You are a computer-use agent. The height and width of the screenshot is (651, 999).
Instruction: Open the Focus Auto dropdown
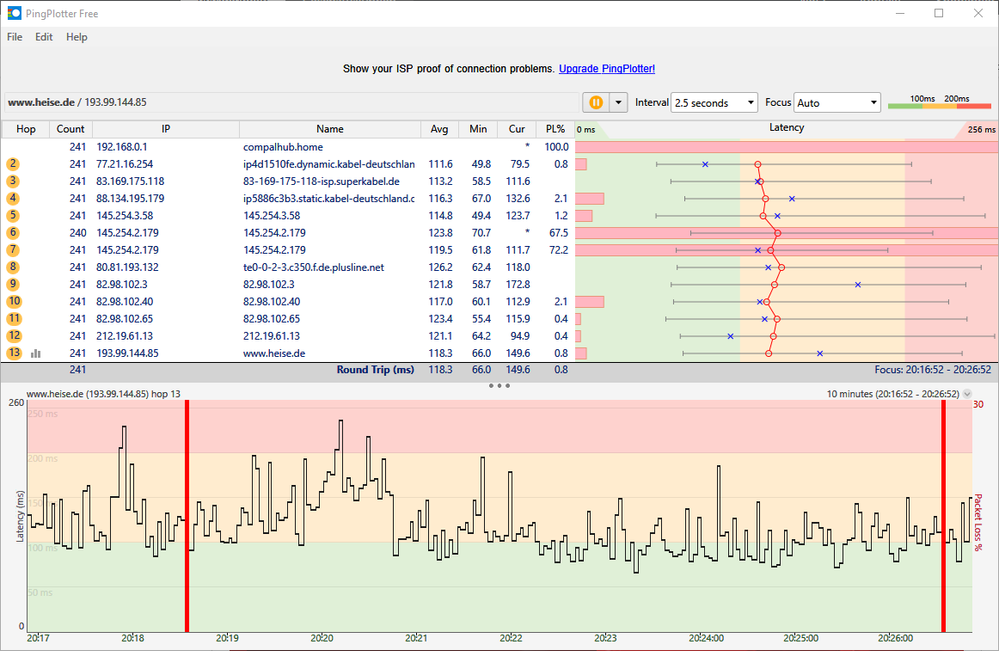point(837,103)
